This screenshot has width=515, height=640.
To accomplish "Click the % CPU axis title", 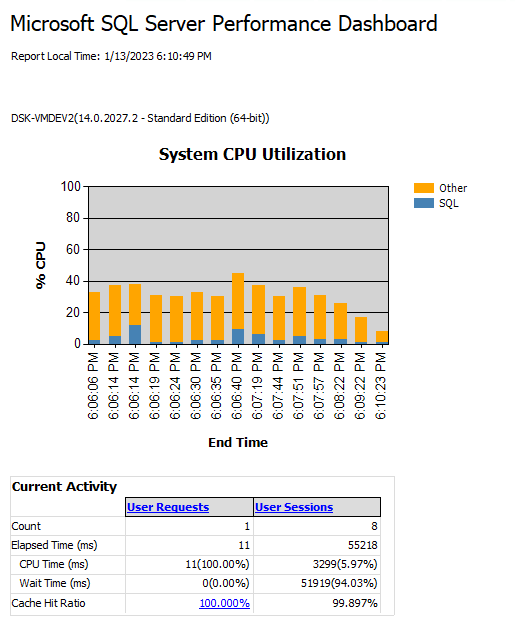I will [x=40, y=265].
